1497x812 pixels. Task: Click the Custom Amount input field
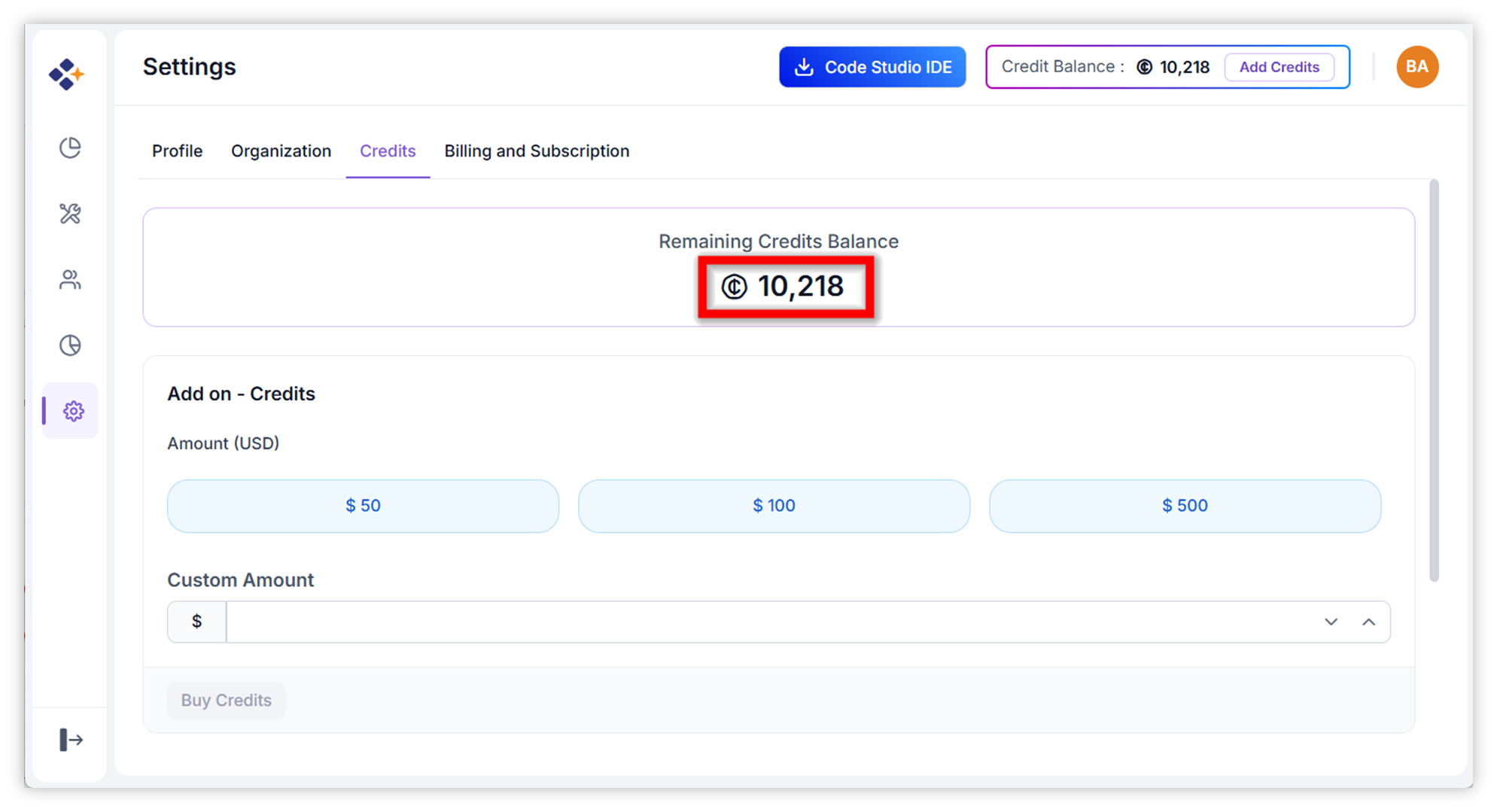768,622
